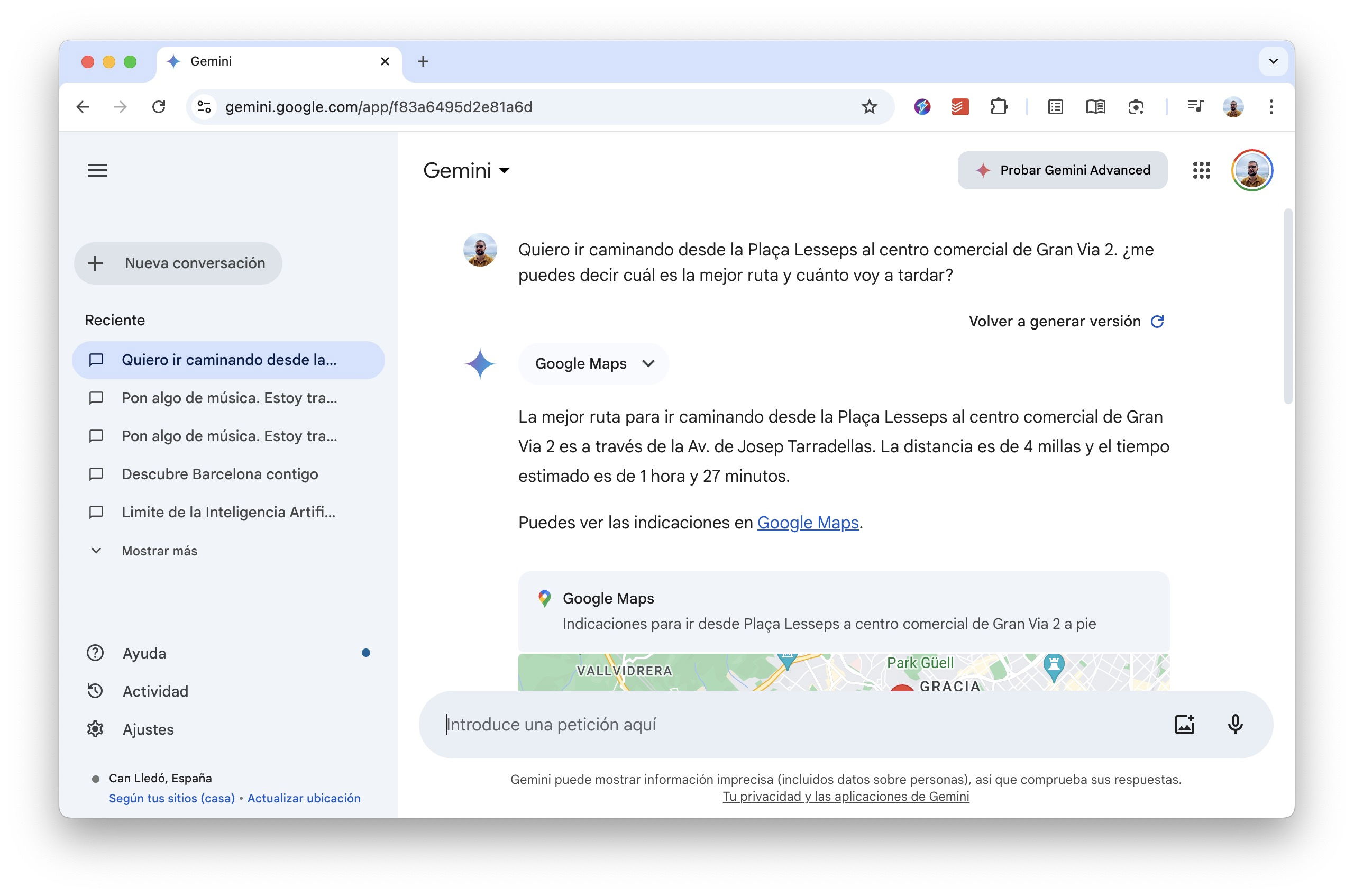Click the Gemini sparkle icon beside response
The image size is (1354, 896).
pos(480,364)
